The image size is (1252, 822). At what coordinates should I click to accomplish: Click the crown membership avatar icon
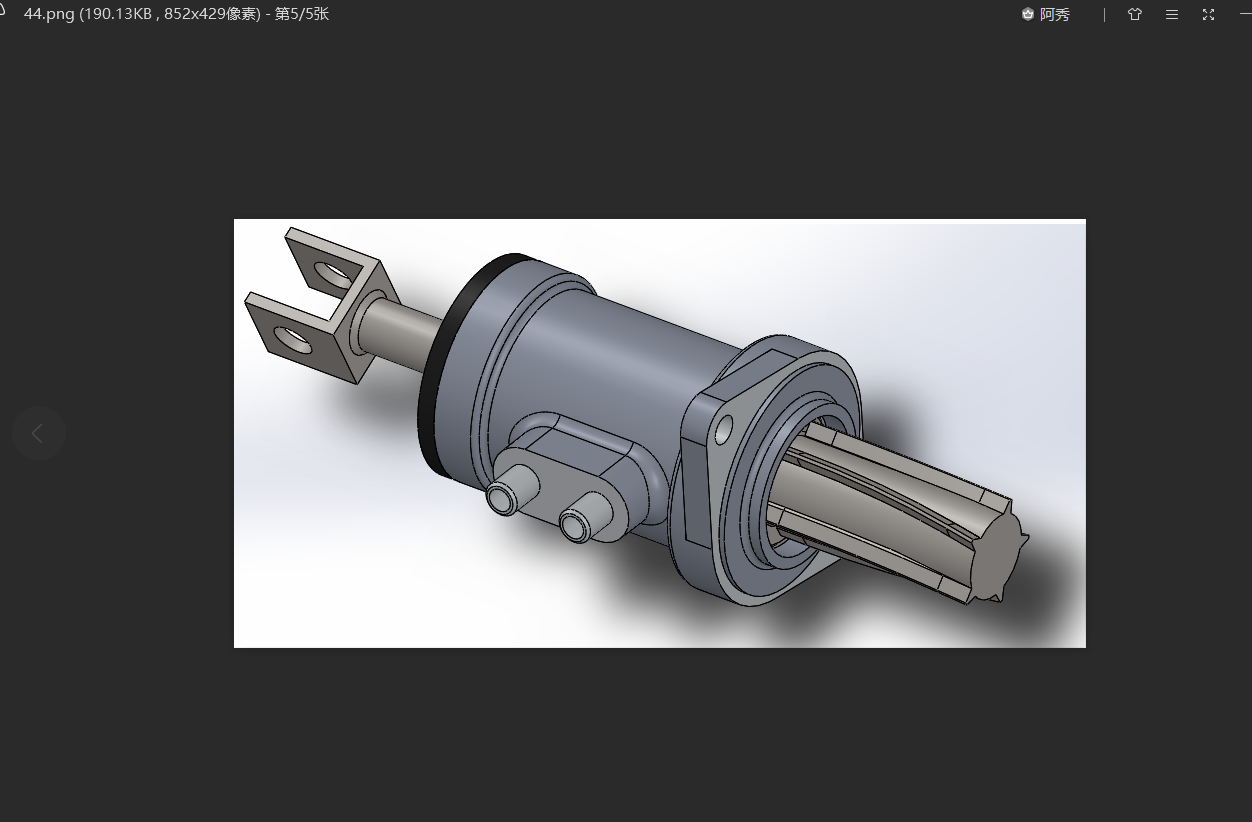(1027, 14)
